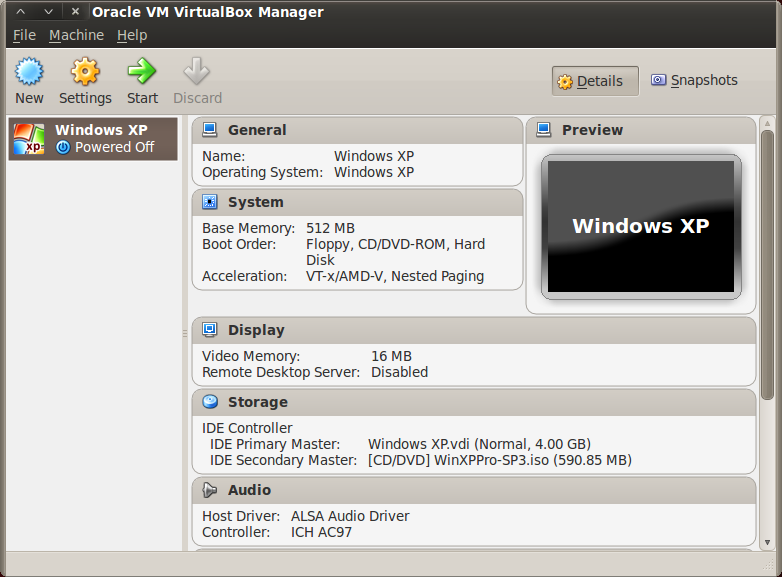Viewport: 782px width, 577px height.
Task: Click the System section chip icon
Action: pos(210,202)
